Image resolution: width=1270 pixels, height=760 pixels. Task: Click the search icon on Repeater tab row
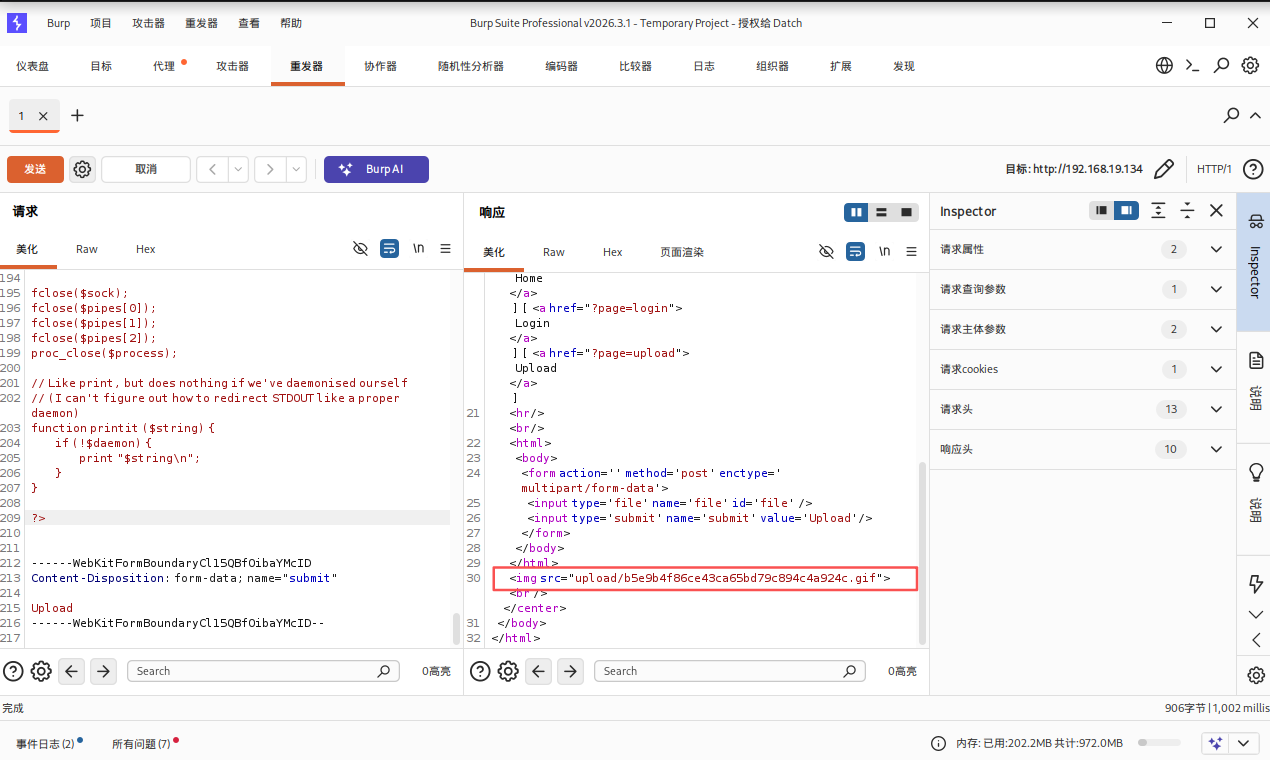pos(1232,116)
